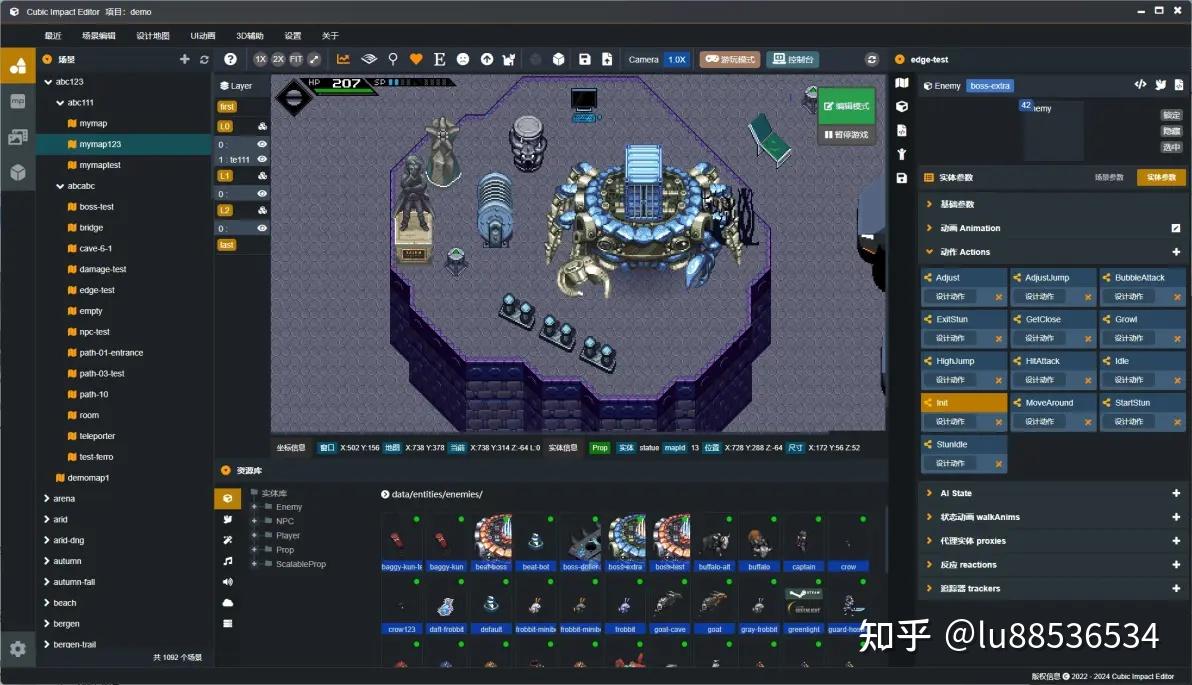Screen dimensions: 1192x685
Task: Open the cube panel in left sidebar
Action: [x=17, y=173]
